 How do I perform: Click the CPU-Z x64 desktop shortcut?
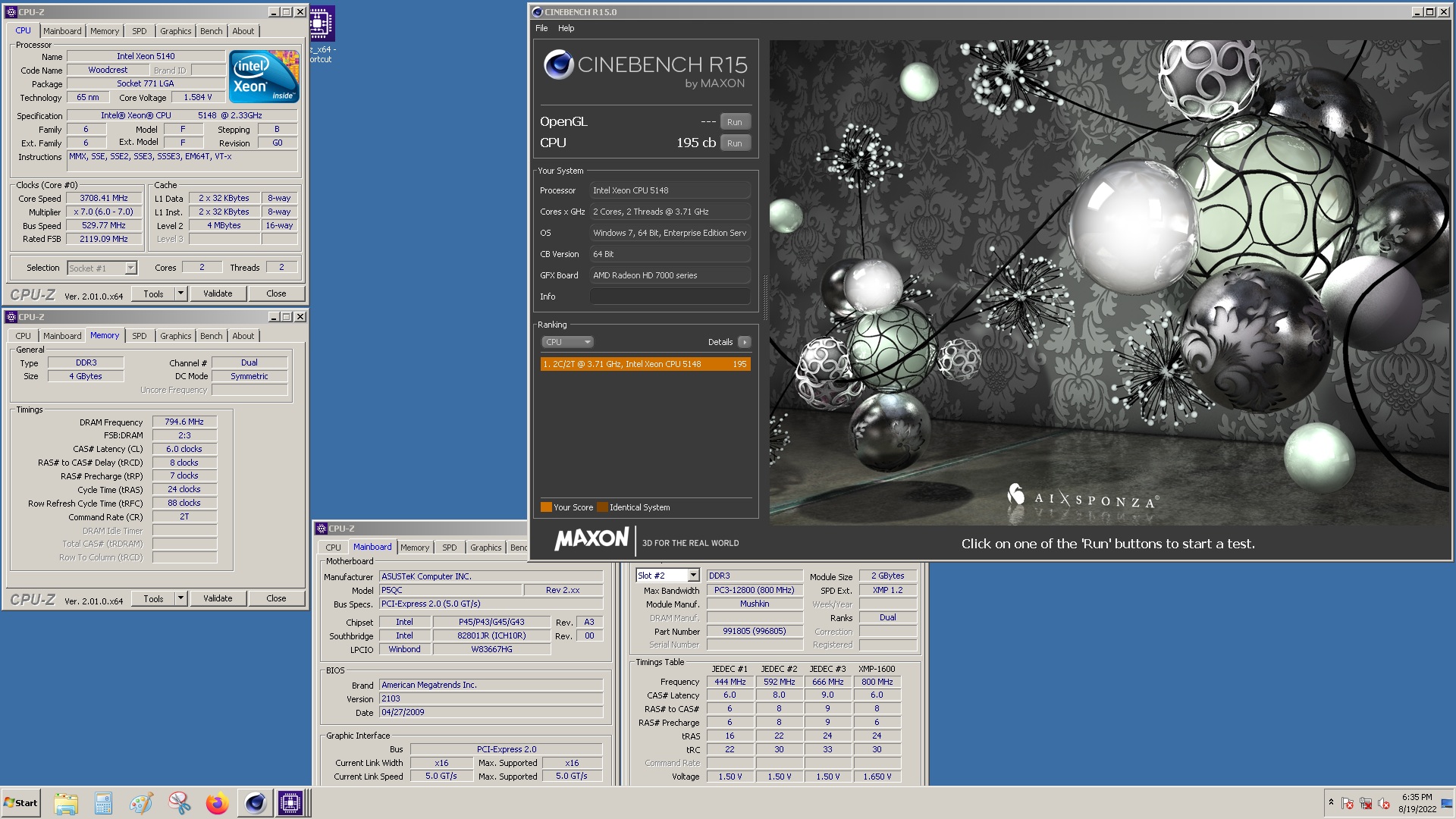[322, 34]
